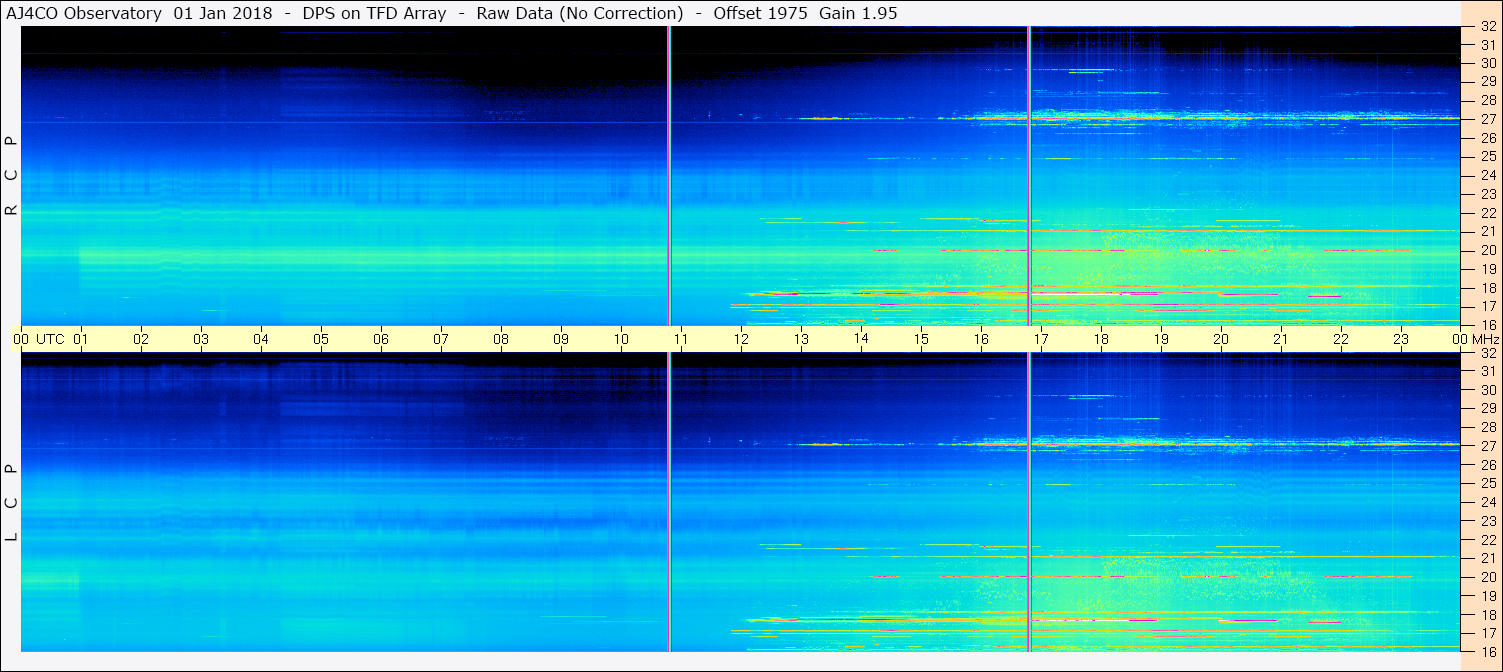Click the '00 UTC' start label on the time axis
The height and width of the screenshot is (672, 1503).
(x=38, y=339)
